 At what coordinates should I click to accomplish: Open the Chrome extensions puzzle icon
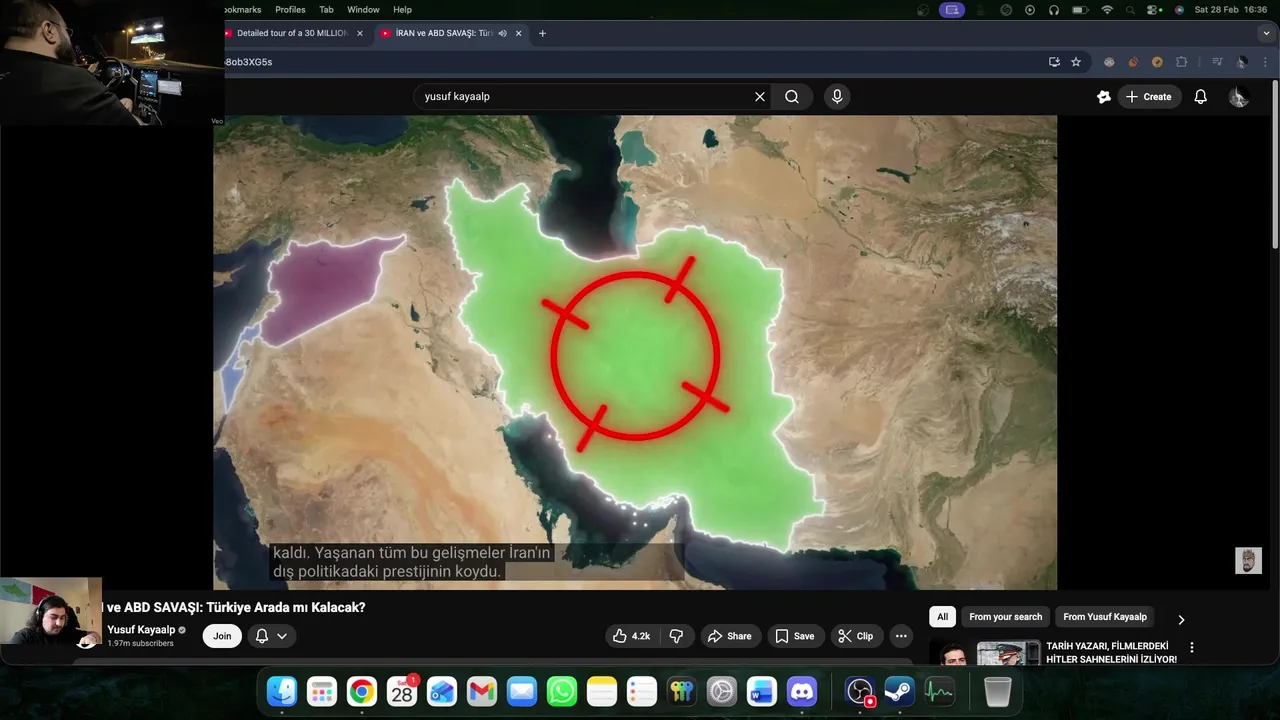(x=1181, y=62)
